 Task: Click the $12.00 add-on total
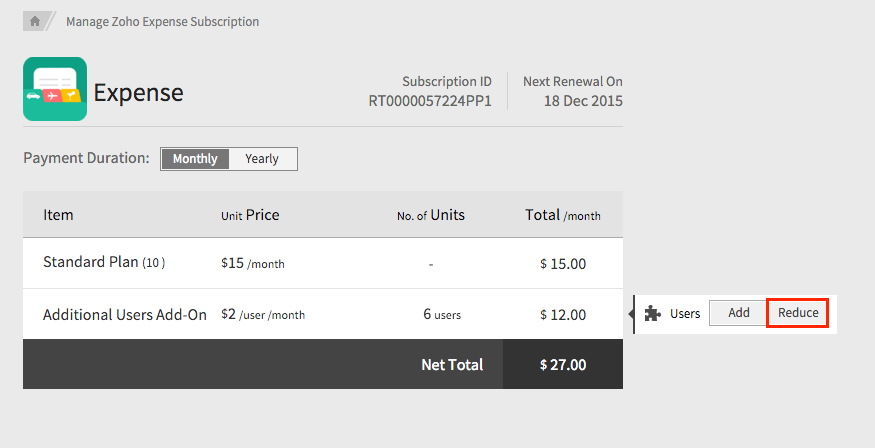563,314
